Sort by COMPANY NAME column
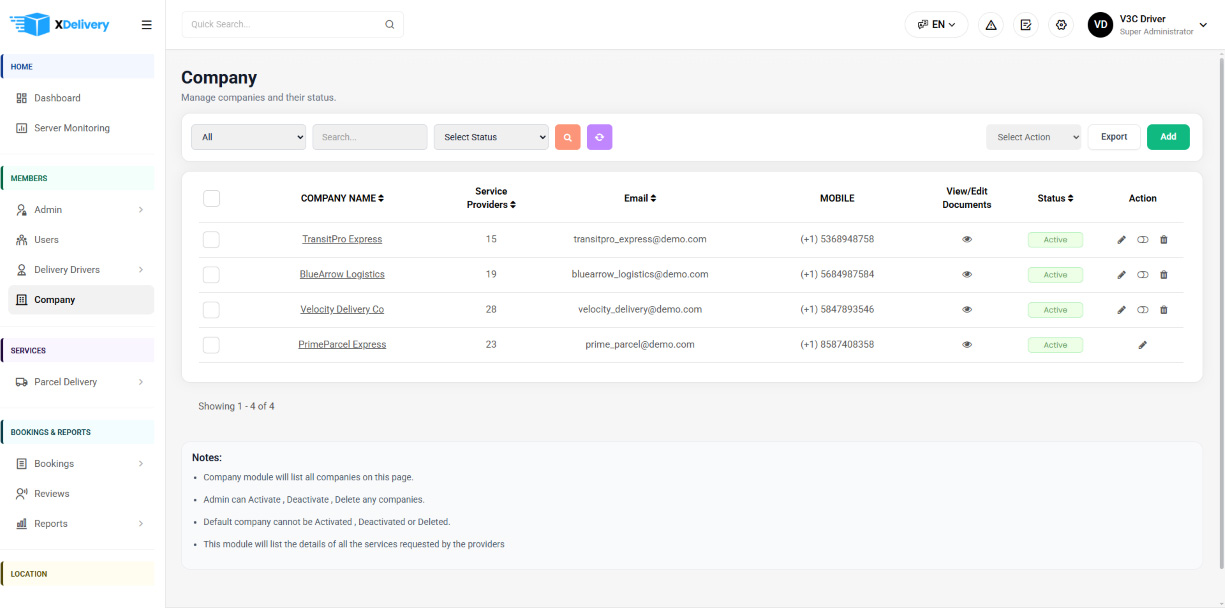 [342, 198]
